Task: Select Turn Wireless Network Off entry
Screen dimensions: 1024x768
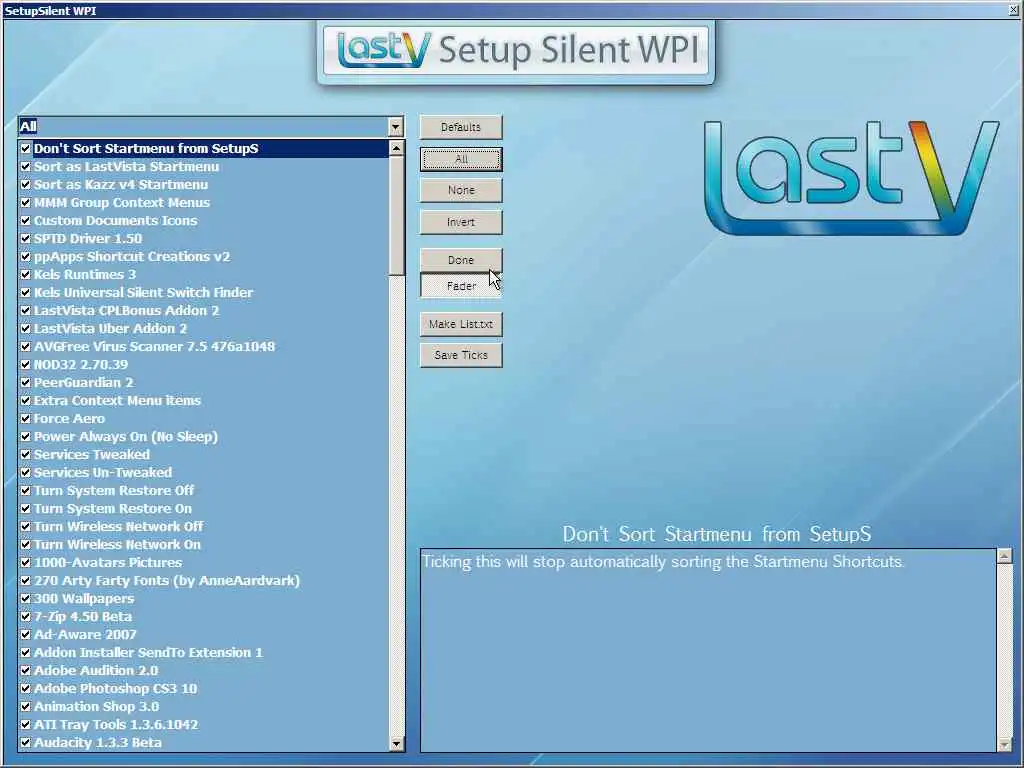Action: click(118, 526)
